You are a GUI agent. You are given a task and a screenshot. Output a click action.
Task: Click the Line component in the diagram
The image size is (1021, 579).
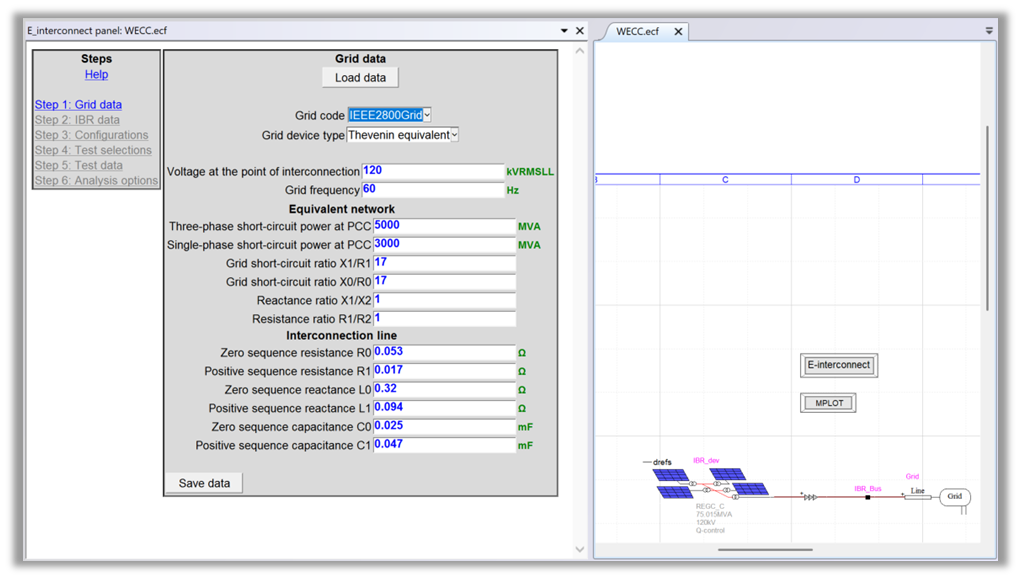click(x=917, y=496)
